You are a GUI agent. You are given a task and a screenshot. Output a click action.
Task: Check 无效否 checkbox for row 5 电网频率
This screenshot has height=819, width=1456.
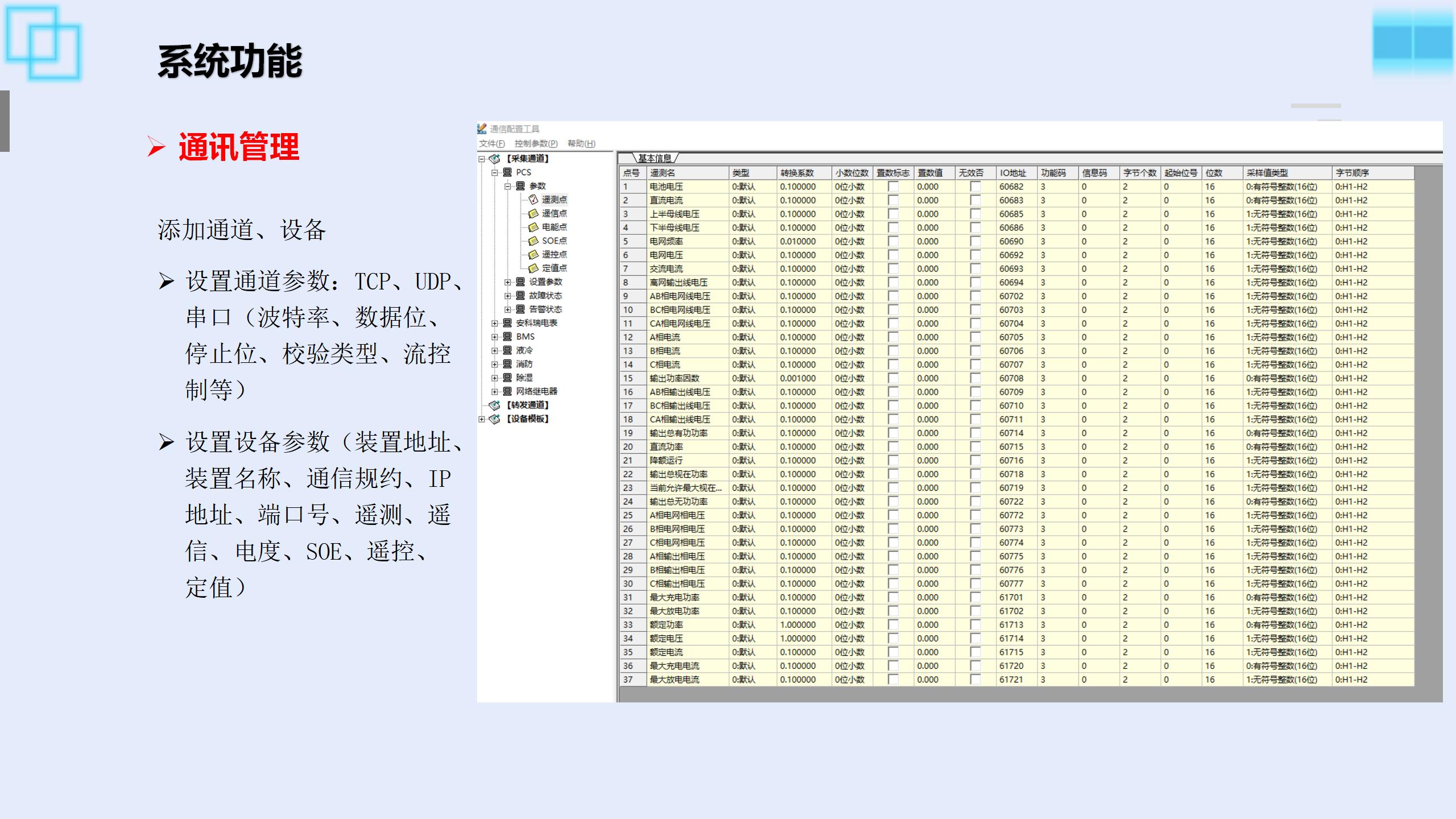pos(975,241)
